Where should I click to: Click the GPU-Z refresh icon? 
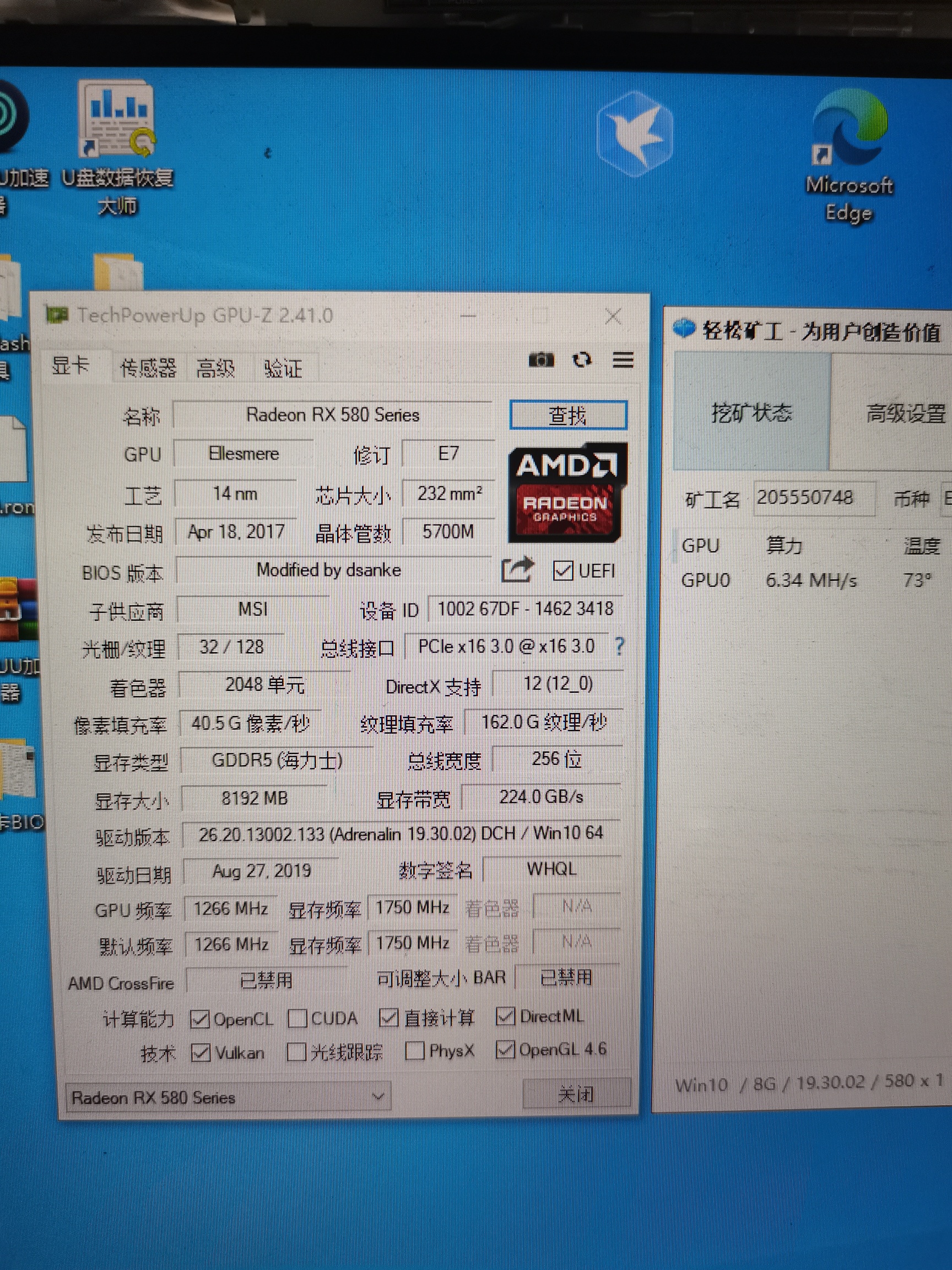click(582, 360)
